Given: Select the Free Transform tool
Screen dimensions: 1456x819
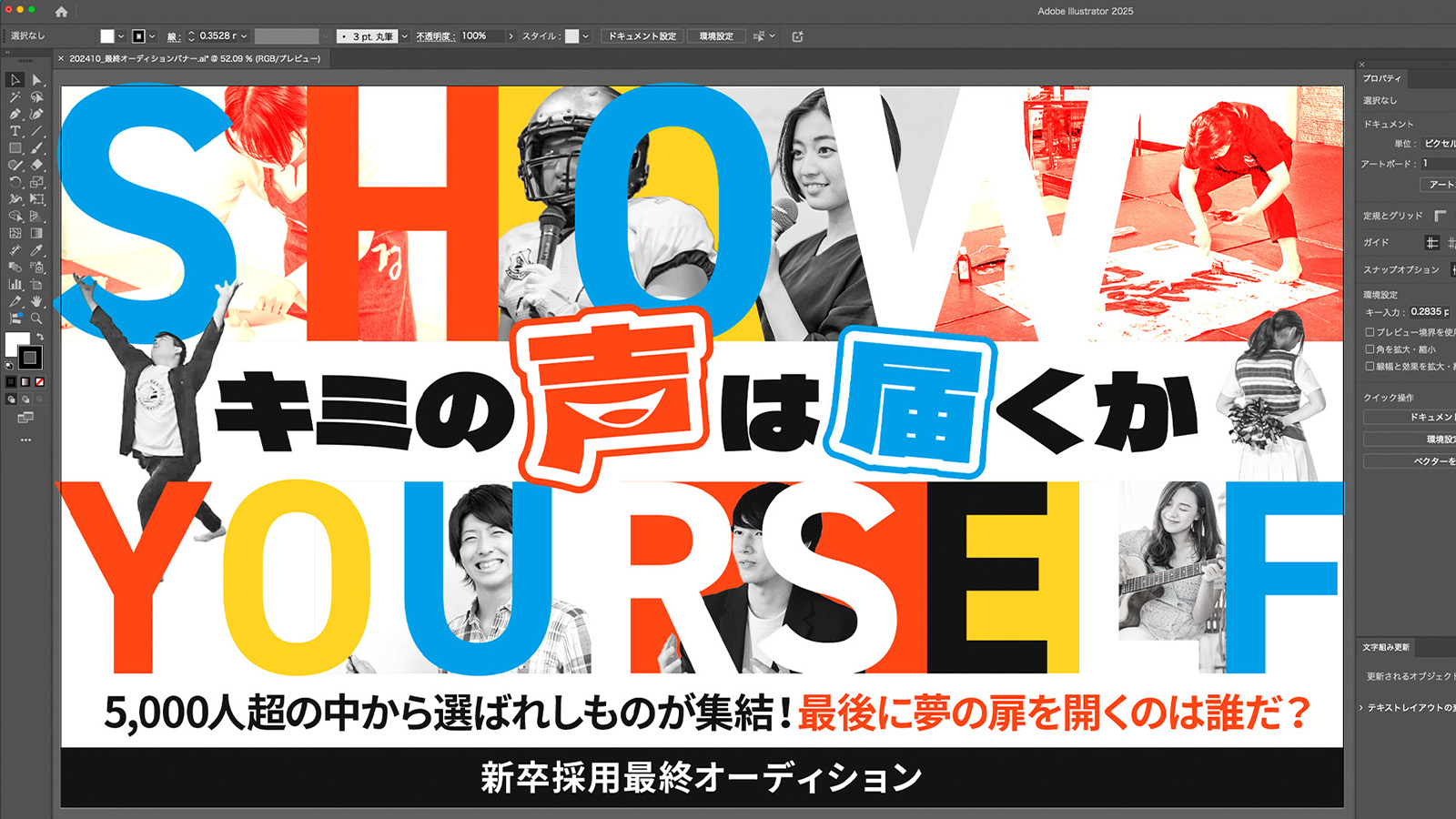Looking at the screenshot, I should tap(37, 198).
